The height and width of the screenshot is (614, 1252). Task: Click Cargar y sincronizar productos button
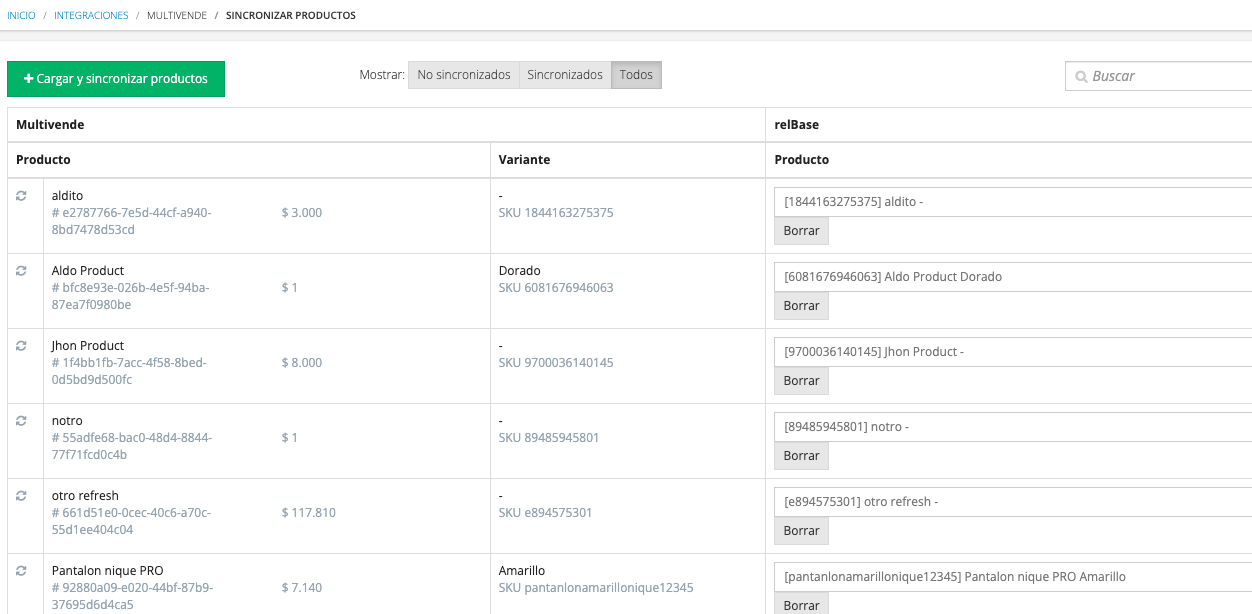click(x=116, y=79)
